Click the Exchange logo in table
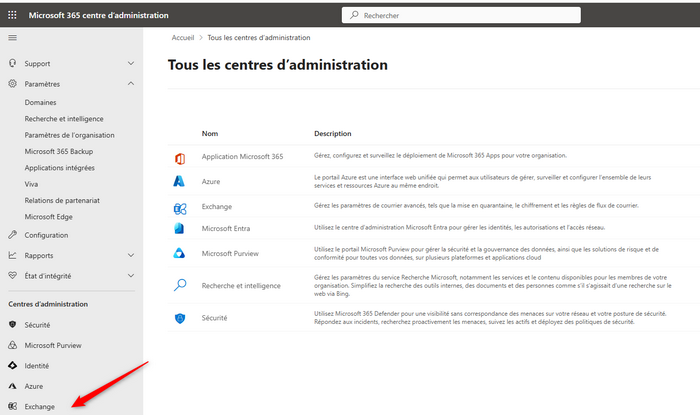The height and width of the screenshot is (415, 700). (x=180, y=208)
